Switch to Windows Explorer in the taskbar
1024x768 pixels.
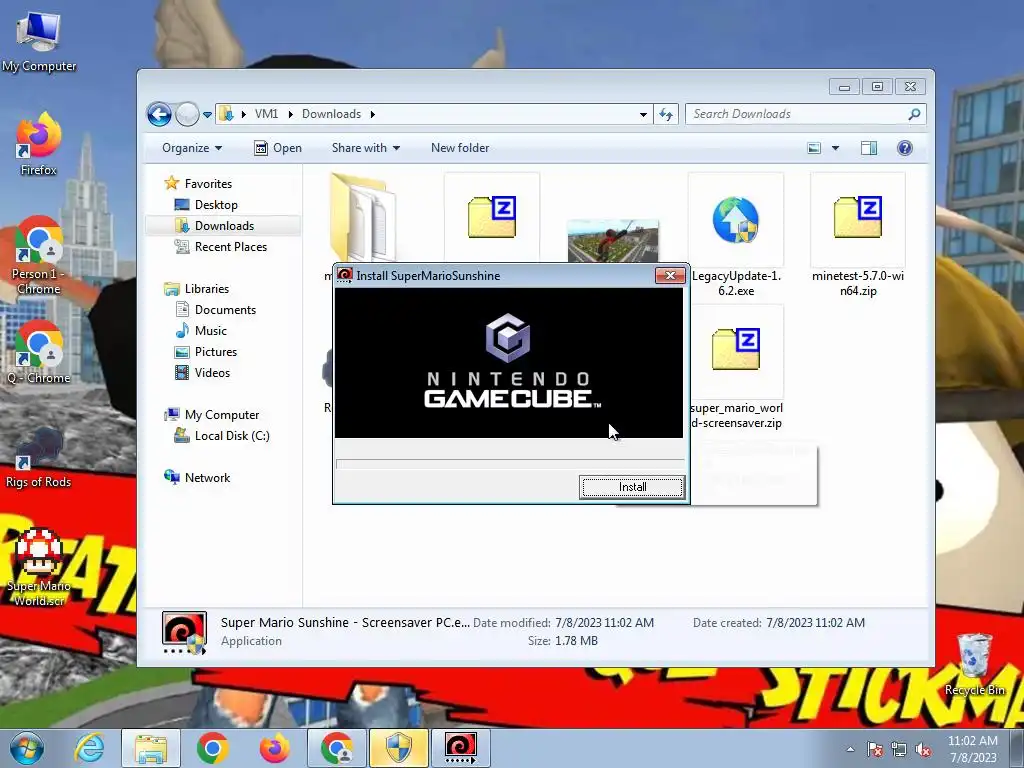pyautogui.click(x=151, y=748)
